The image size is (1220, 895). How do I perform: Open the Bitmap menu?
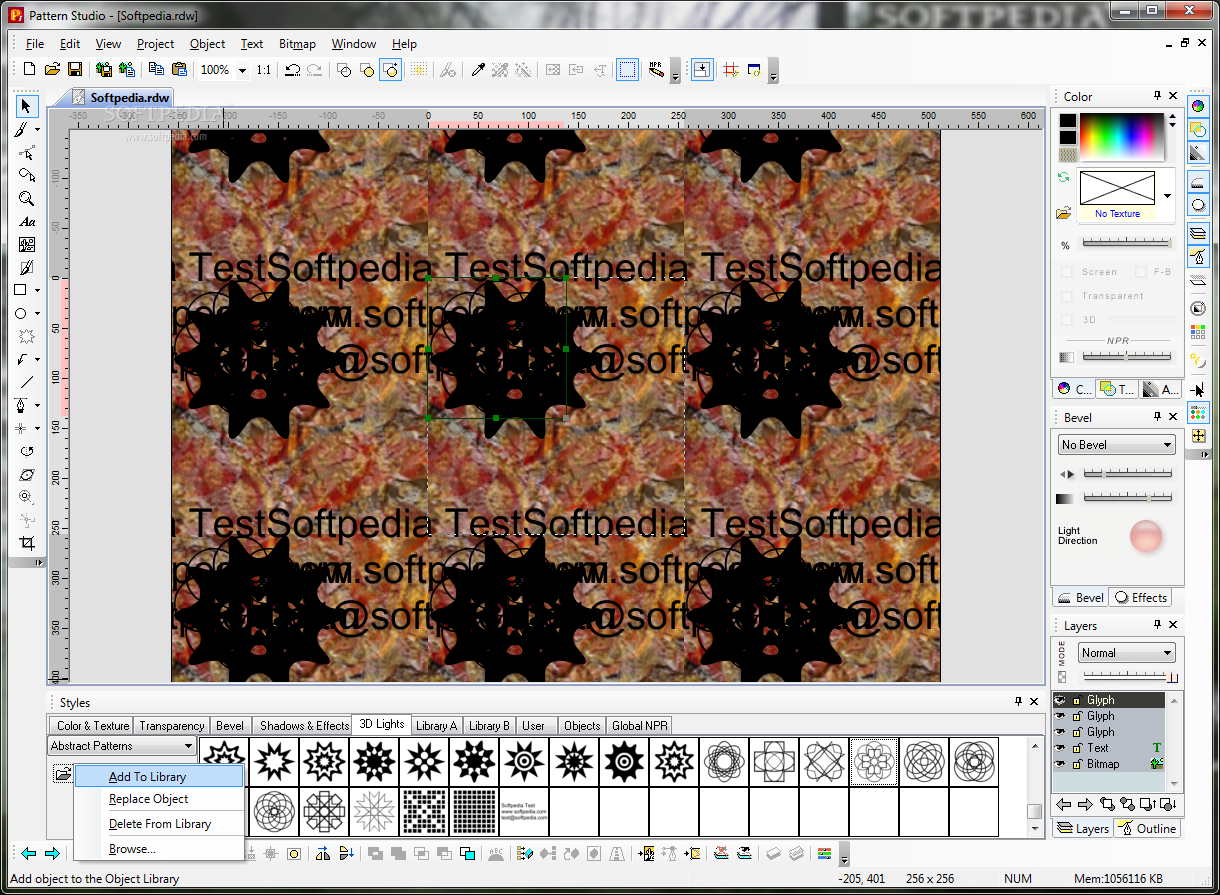[x=297, y=44]
